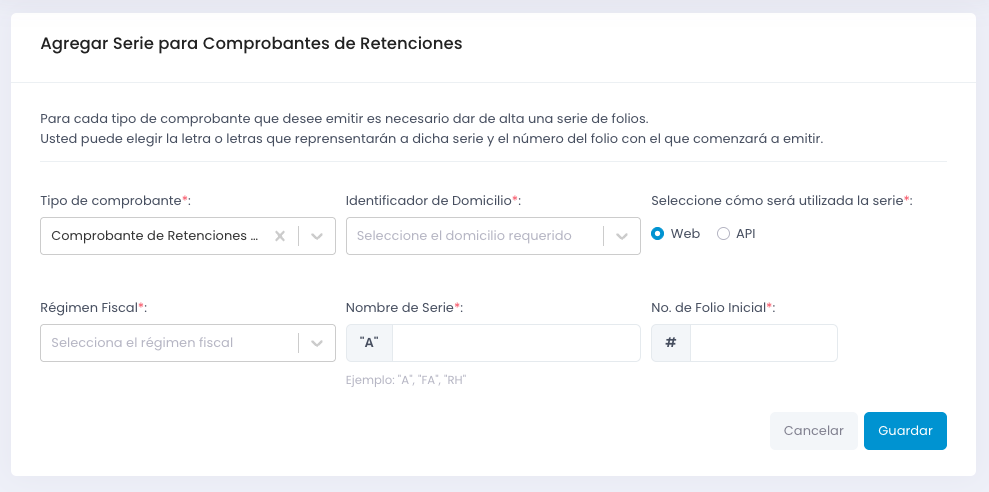Viewport: 989px width, 492px height.
Task: Click the dialog title Agregar Serie
Action: click(x=251, y=44)
